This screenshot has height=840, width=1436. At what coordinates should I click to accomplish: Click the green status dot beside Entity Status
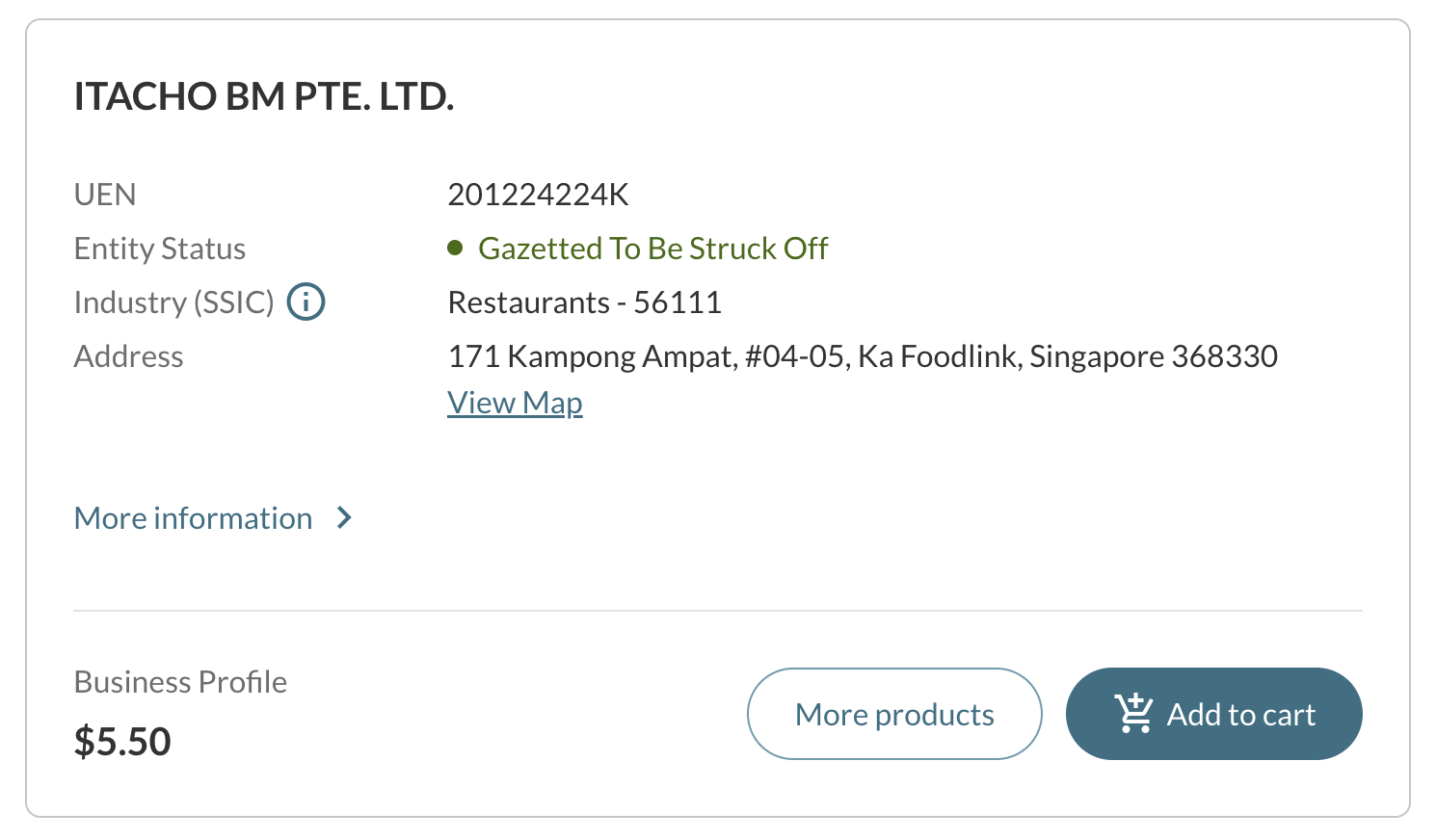point(455,248)
